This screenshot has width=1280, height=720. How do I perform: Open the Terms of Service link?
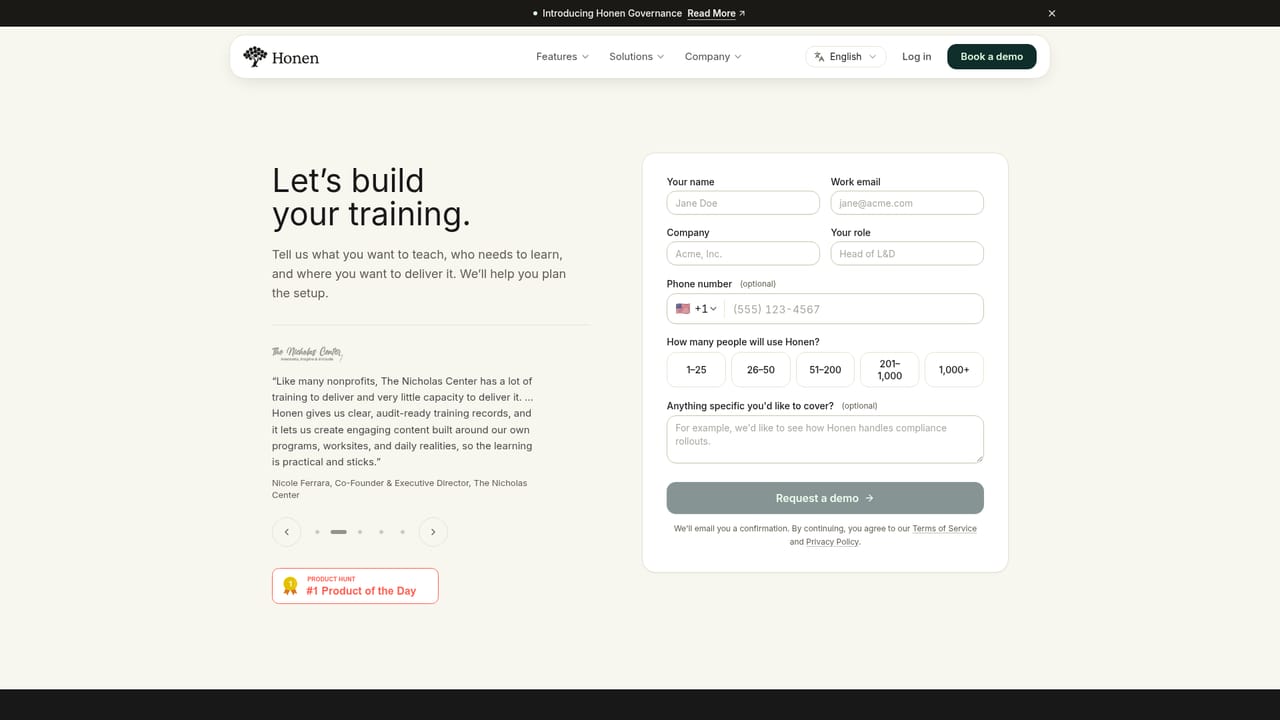pos(944,528)
